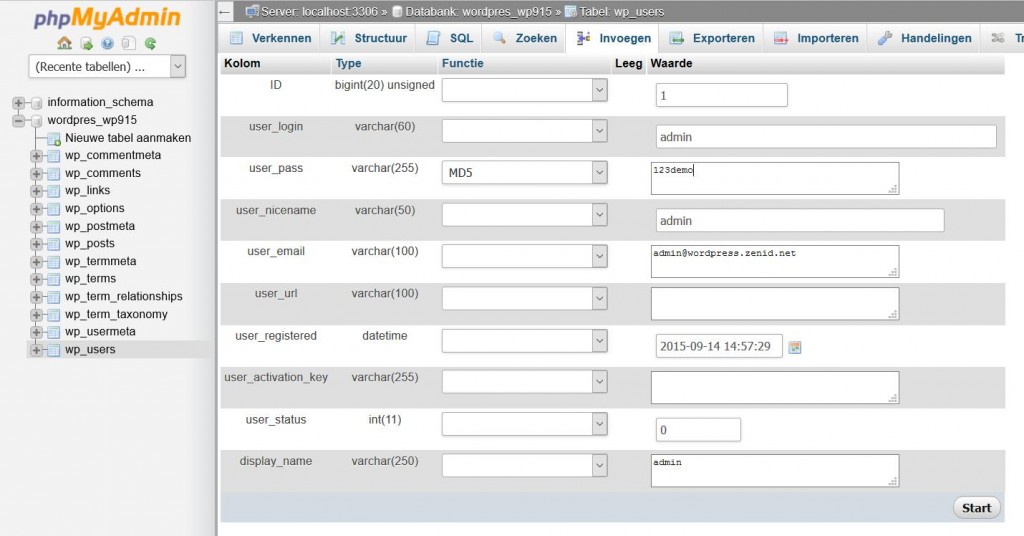Open MD5 function dropdown for user_pass

pos(524,172)
